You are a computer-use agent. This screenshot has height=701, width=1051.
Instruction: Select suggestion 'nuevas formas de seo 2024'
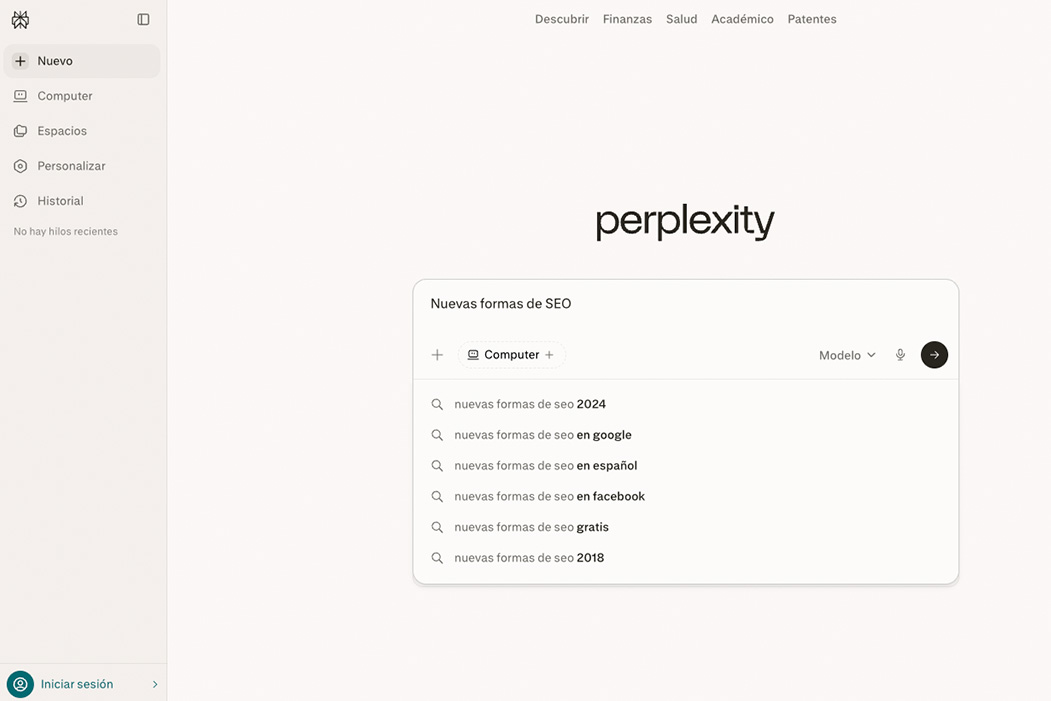pyautogui.click(x=529, y=404)
